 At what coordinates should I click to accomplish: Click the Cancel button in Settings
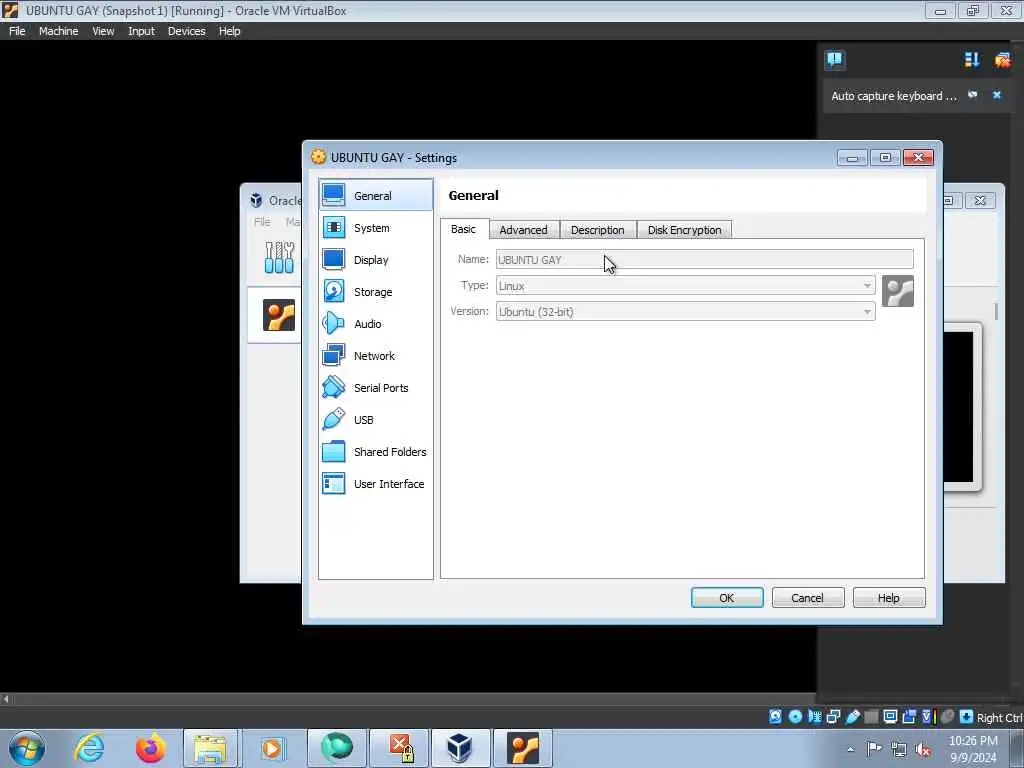(x=808, y=598)
